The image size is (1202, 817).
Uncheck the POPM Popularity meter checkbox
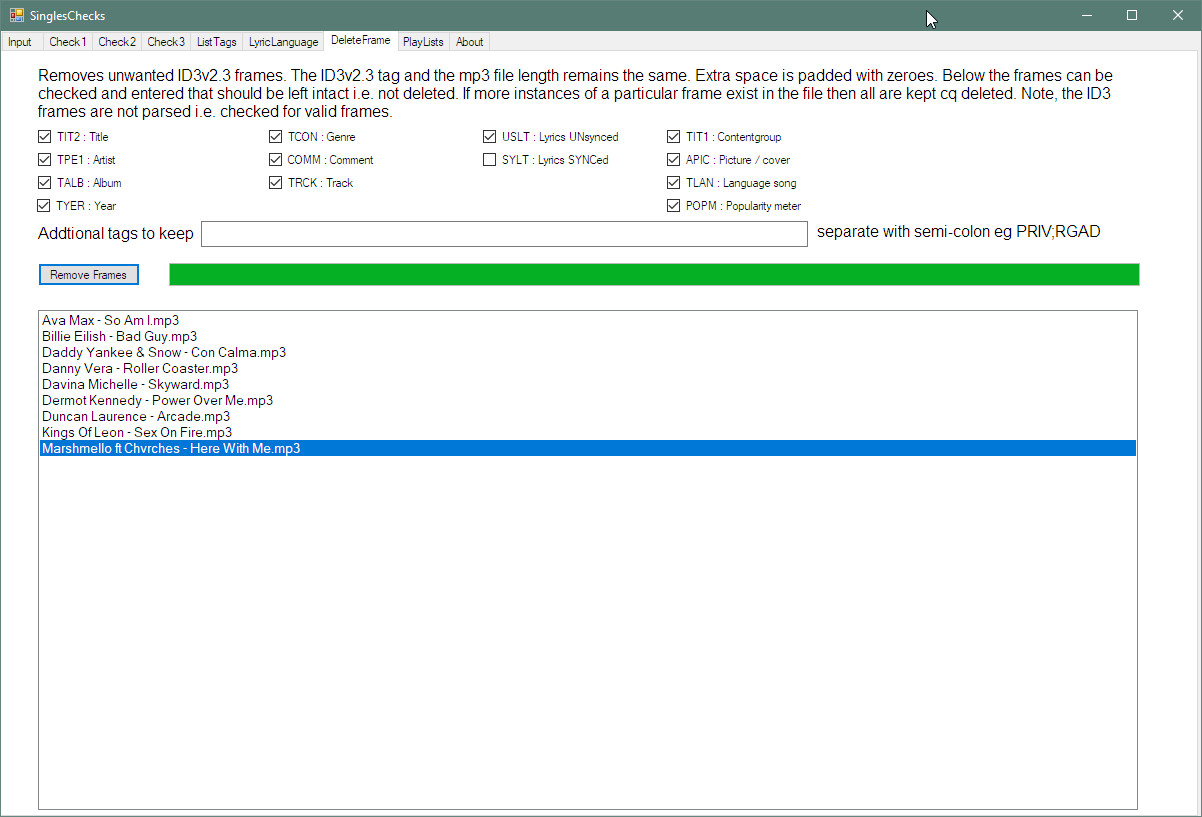click(673, 206)
